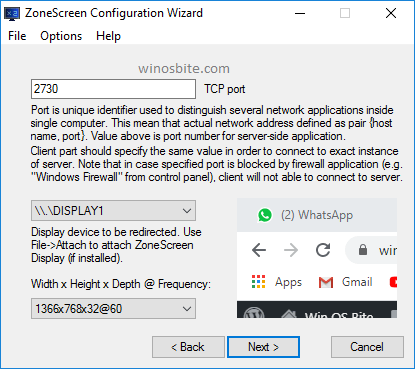
Task: Open the 1366x768x32@60 resolution dropdown
Action: (x=113, y=309)
